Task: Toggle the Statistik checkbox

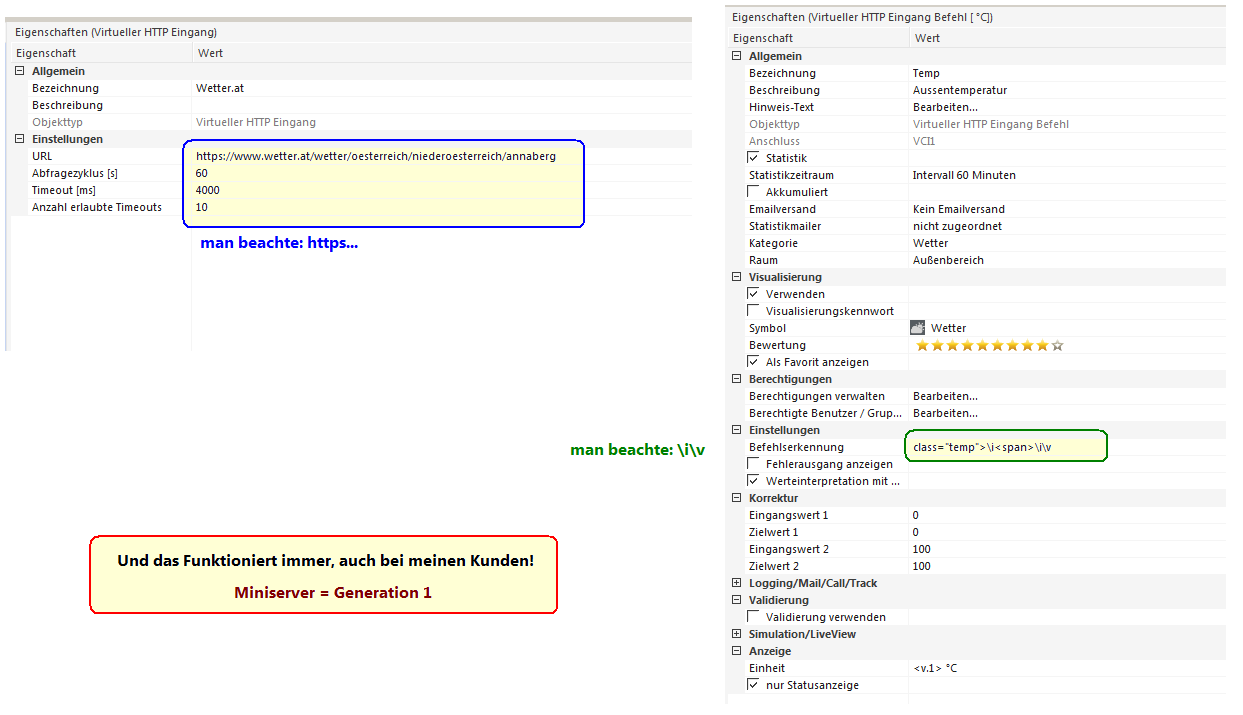Action: (x=754, y=158)
